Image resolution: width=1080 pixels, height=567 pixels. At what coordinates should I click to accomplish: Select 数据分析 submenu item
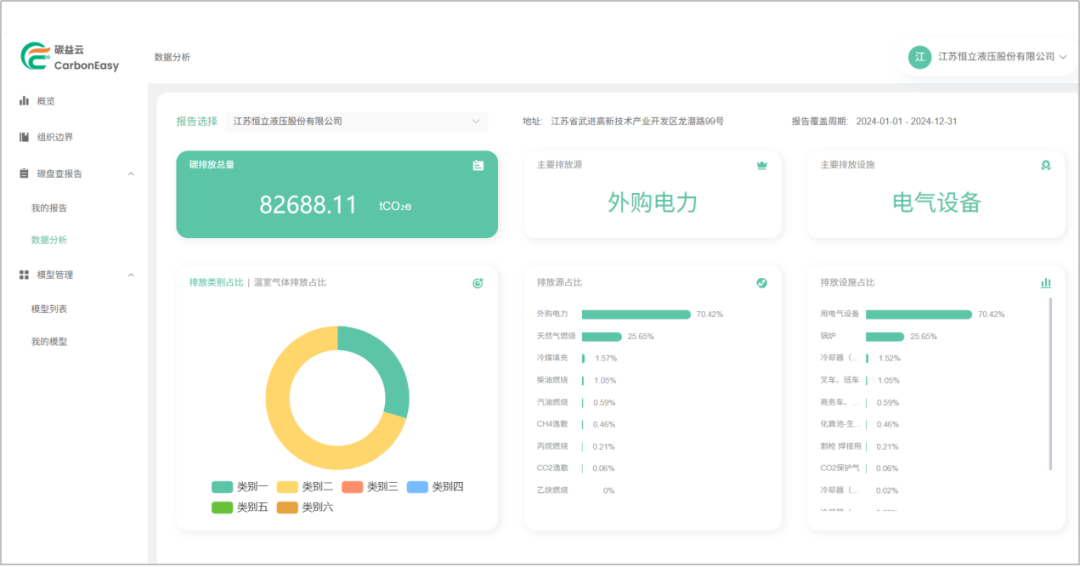(49, 240)
